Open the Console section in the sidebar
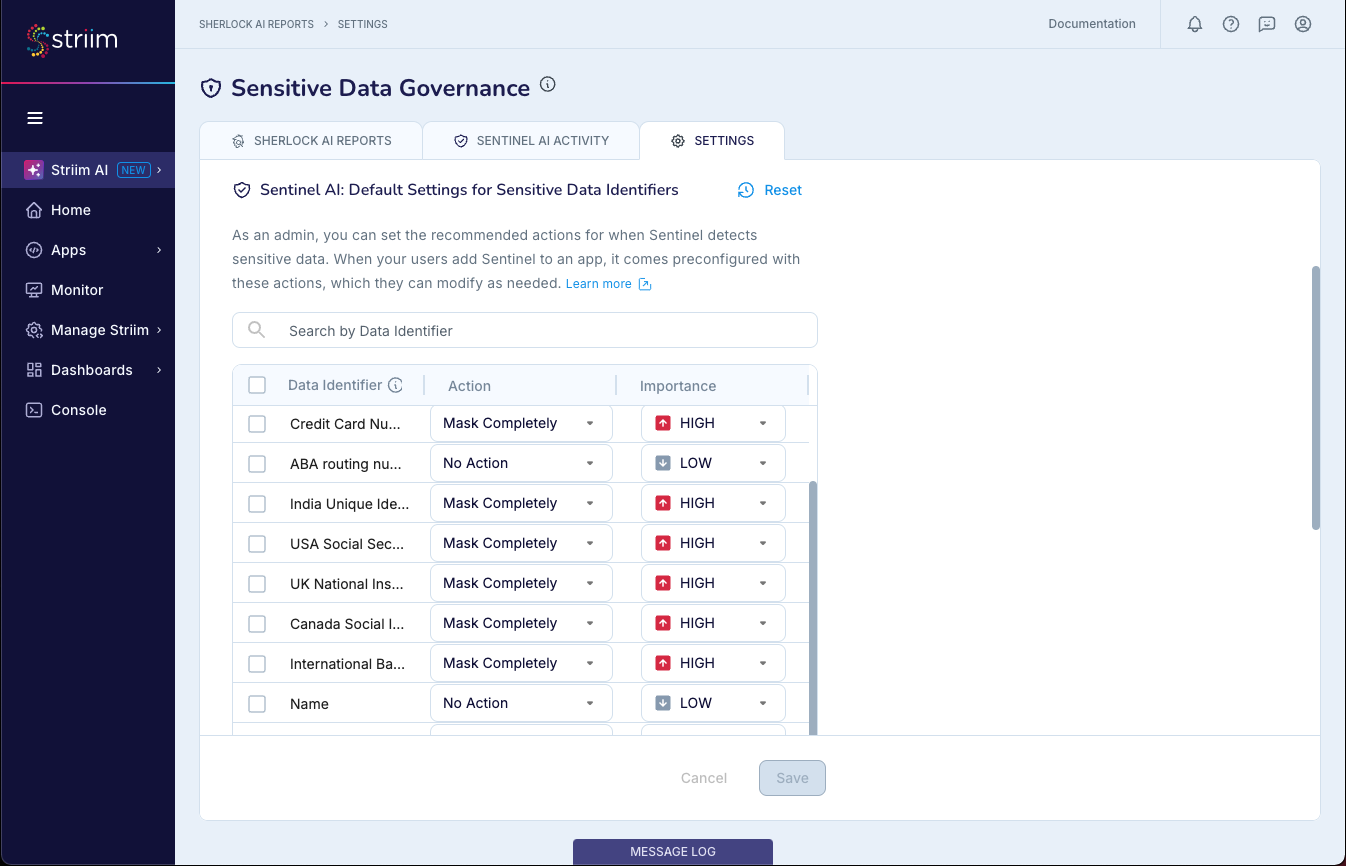1346x866 pixels. coord(77,410)
